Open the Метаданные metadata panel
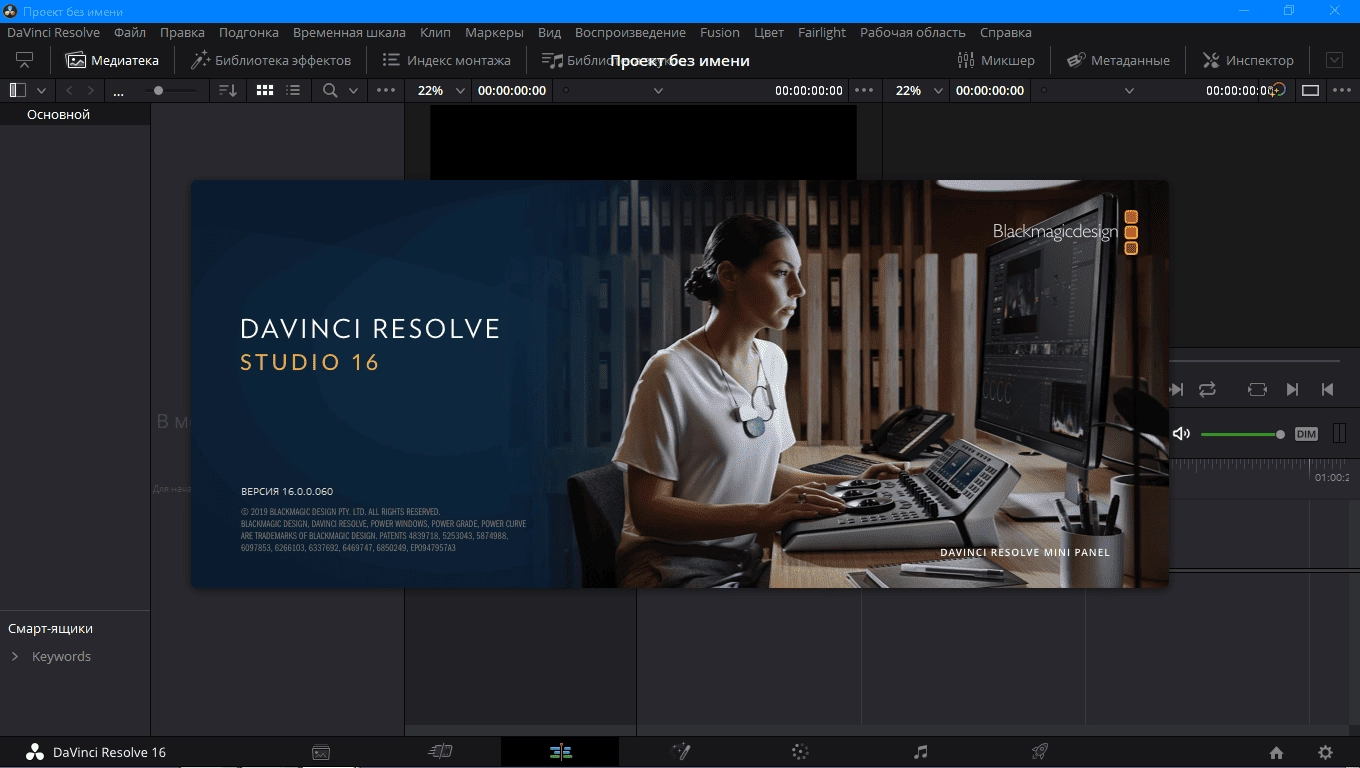 (1118, 60)
